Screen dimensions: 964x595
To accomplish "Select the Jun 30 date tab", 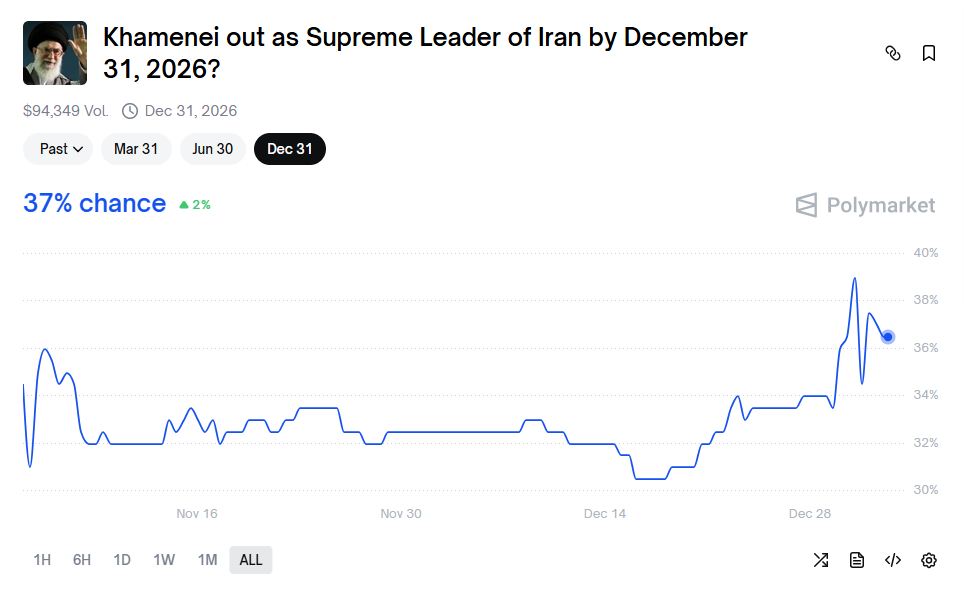I will pos(212,149).
